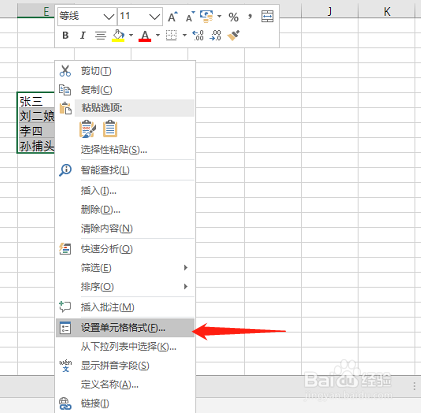Click the scissors cut icon
The width and height of the screenshot is (421, 413).
[x=65, y=71]
